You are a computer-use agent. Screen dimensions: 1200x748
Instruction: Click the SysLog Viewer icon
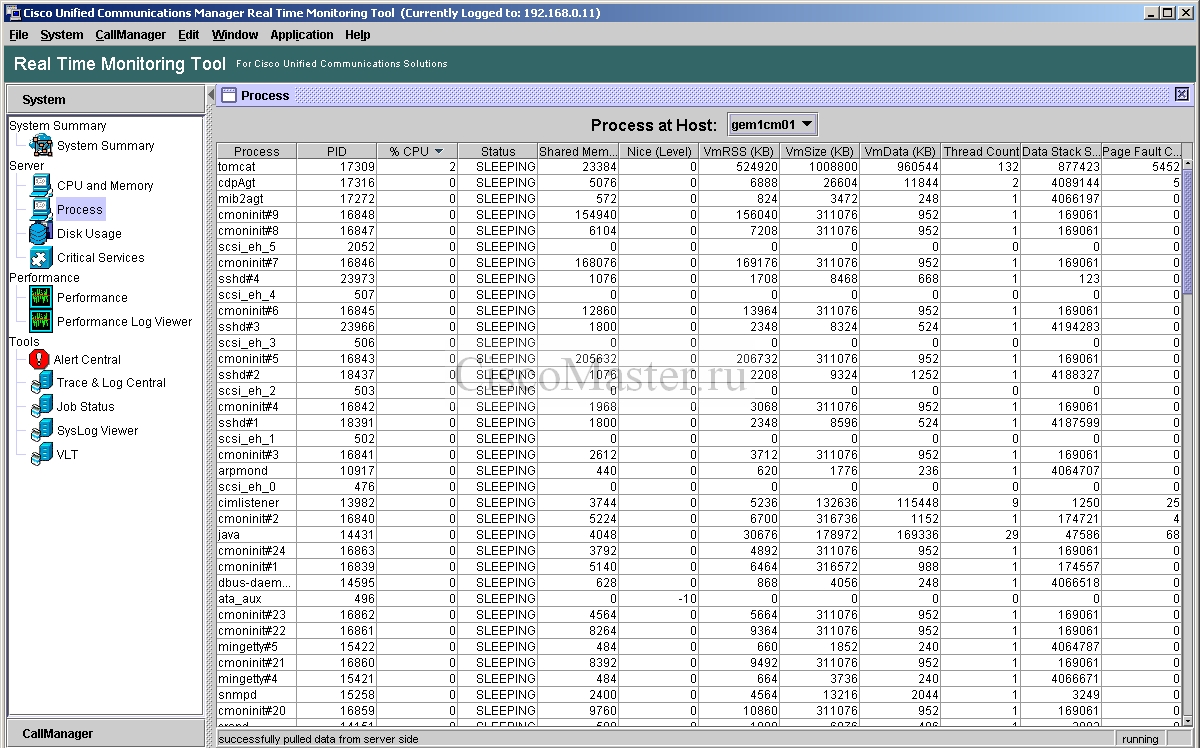pos(41,430)
